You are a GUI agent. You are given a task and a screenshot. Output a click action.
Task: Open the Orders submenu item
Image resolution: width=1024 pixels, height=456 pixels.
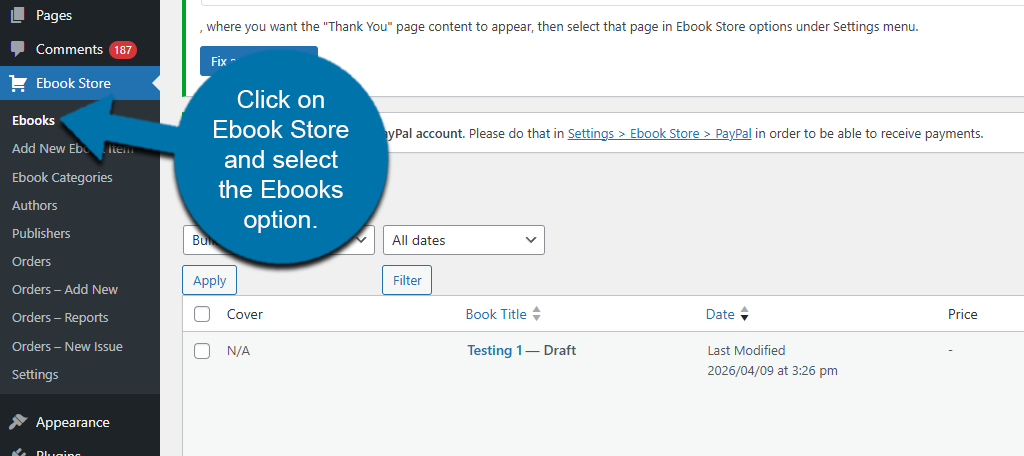click(31, 262)
